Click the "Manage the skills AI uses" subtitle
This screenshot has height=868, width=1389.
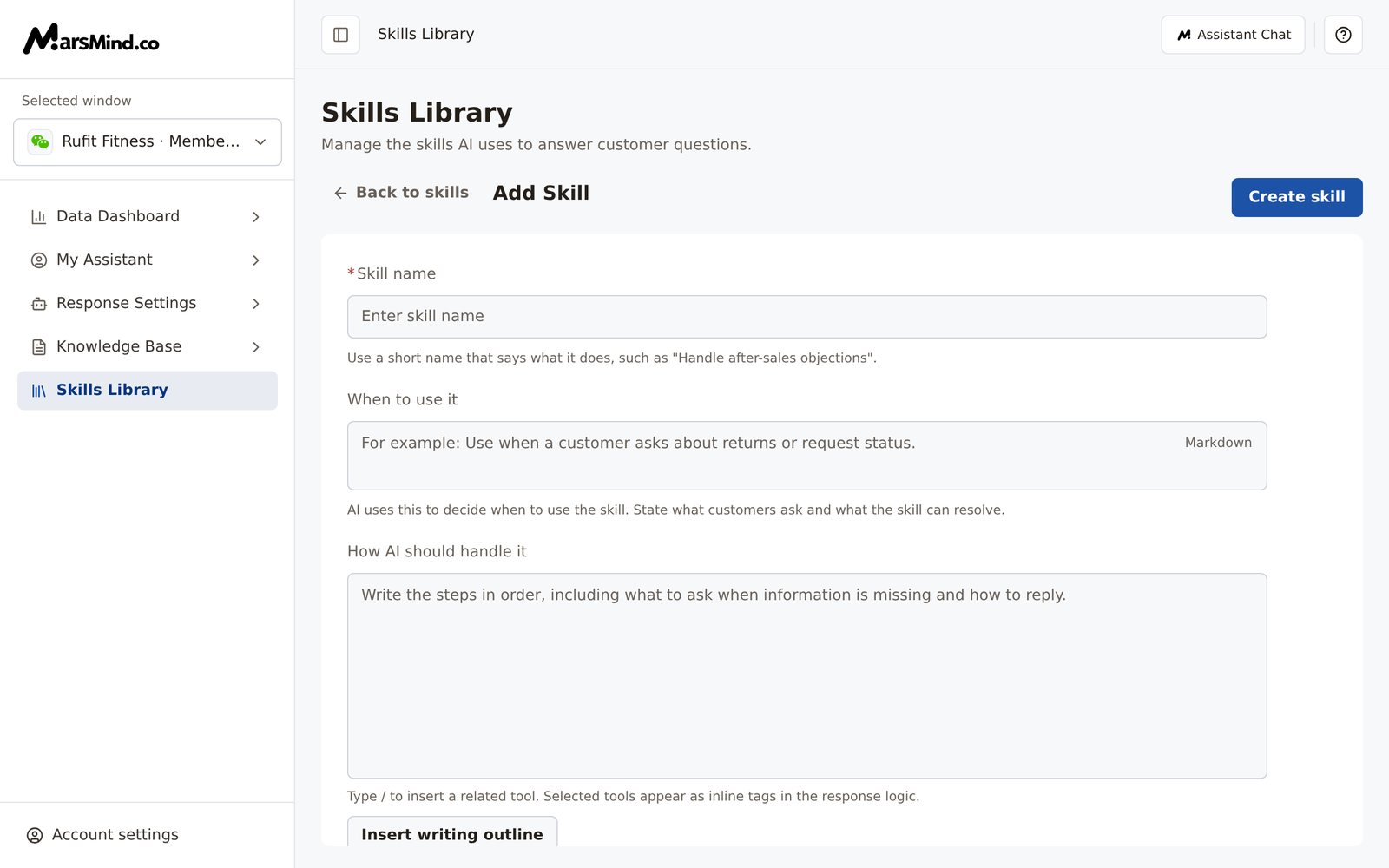coord(537,145)
